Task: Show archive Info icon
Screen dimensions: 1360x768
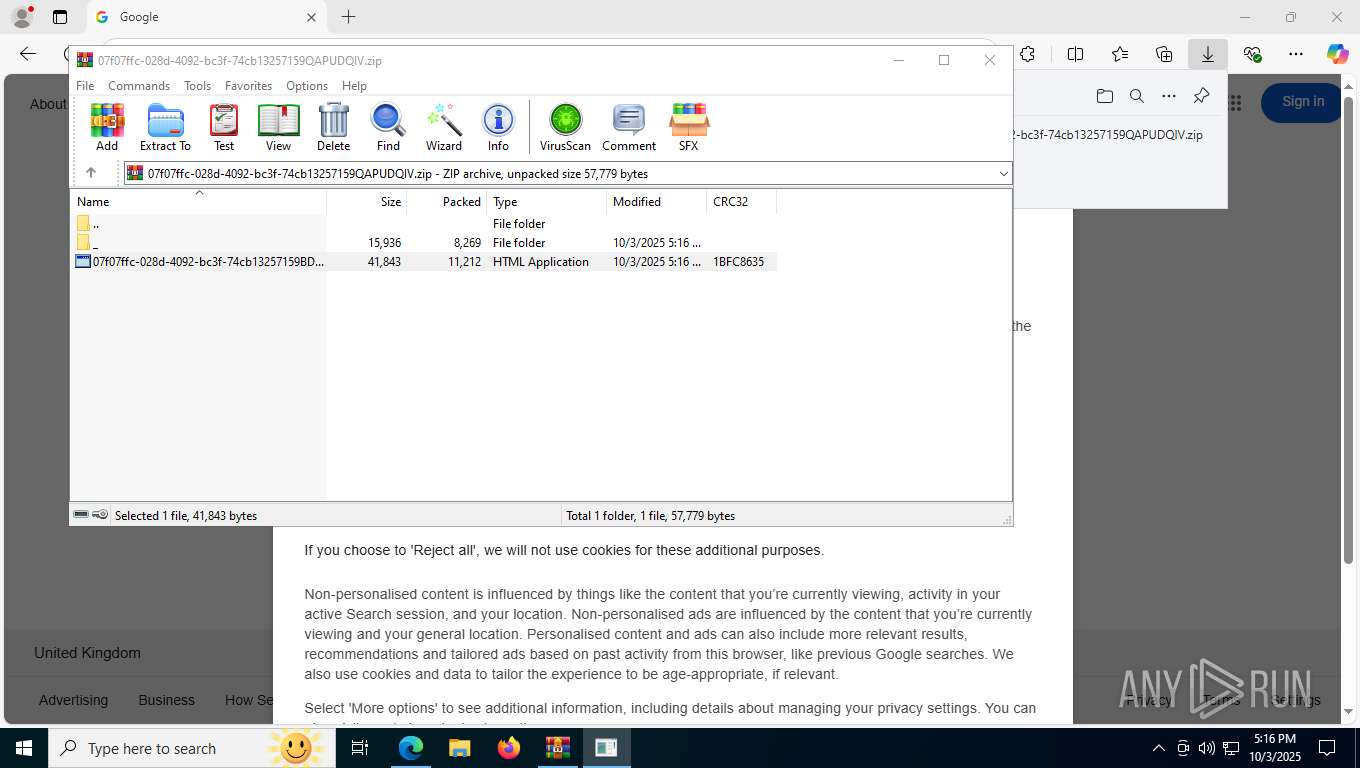Action: click(498, 127)
